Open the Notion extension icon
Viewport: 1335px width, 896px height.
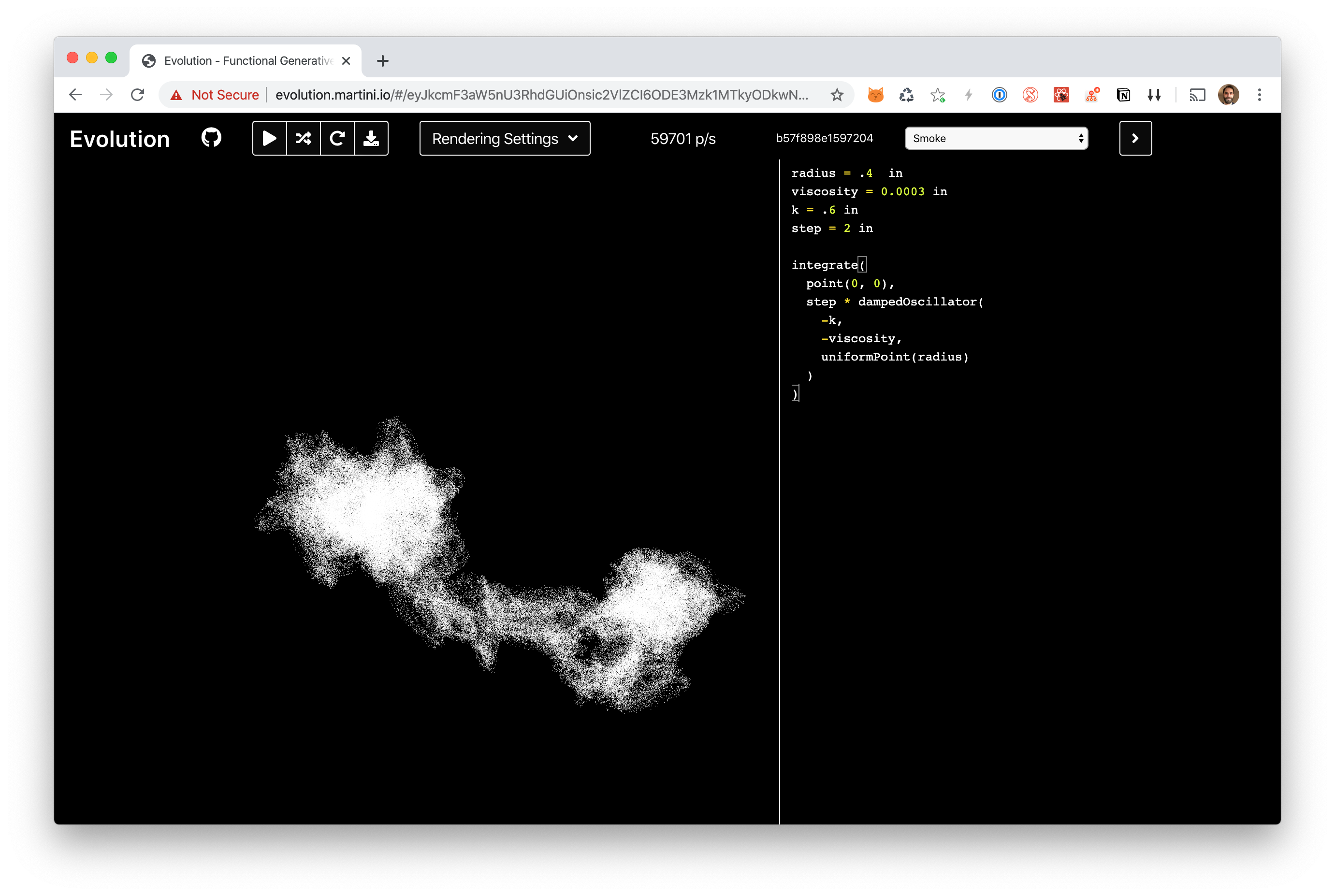[x=1123, y=95]
